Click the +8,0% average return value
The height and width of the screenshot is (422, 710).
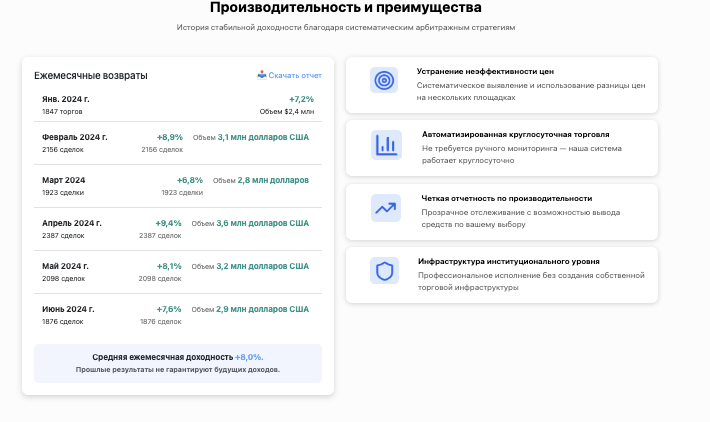[x=249, y=357]
